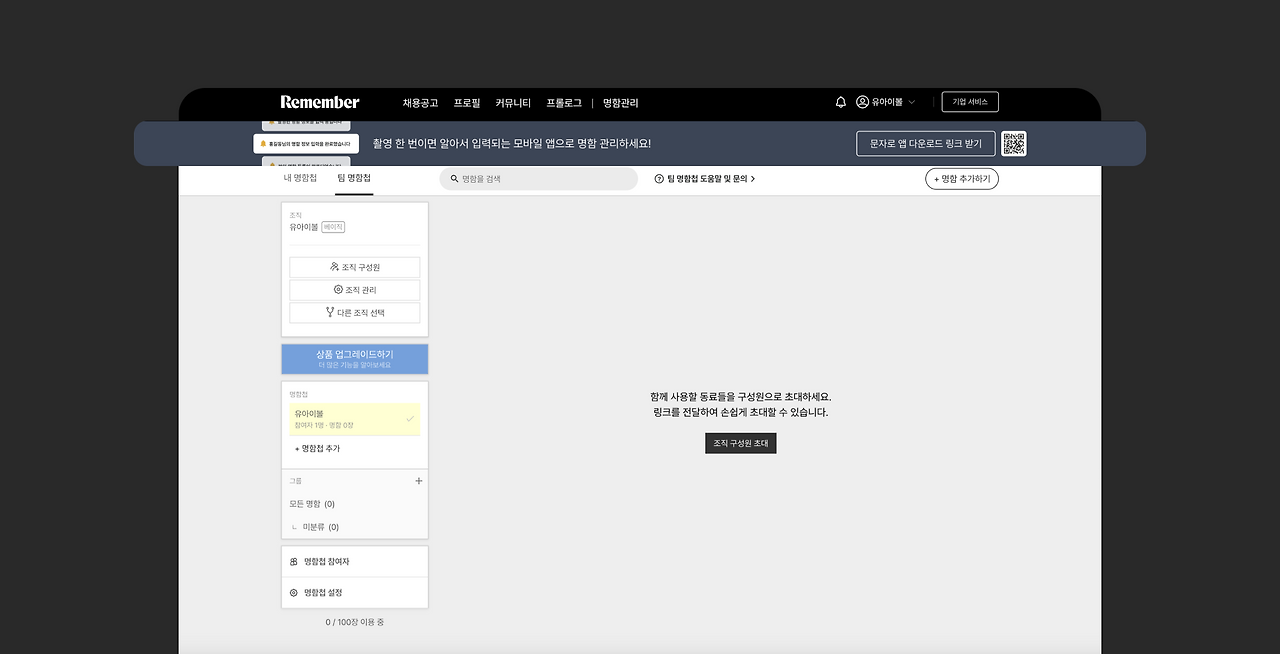Viewport: 1280px width, 654px height.
Task: Click the + 명함 추가하기 button
Action: (x=962, y=179)
